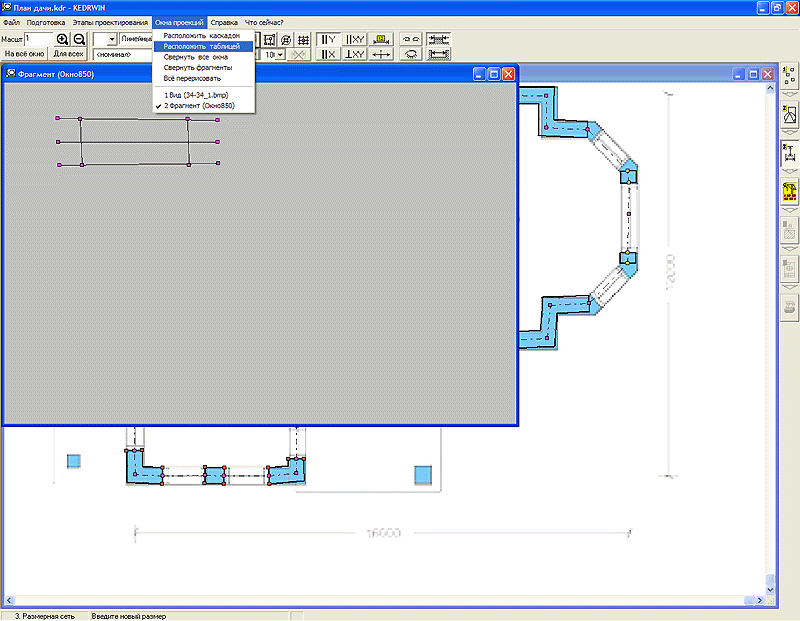
Task: Click status text Введите новый размер
Action: [129, 616]
